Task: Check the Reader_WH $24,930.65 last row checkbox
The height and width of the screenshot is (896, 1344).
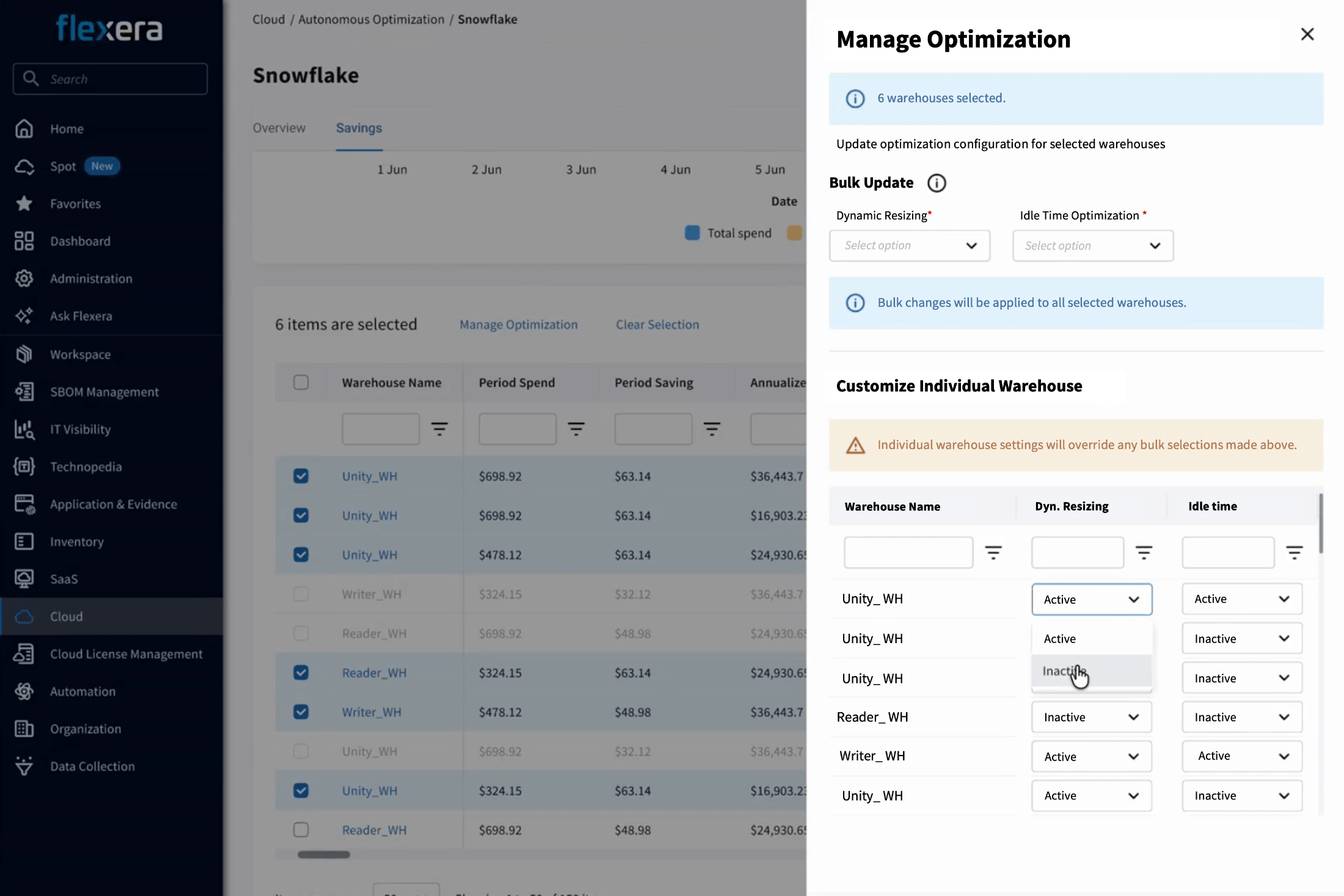Action: point(301,830)
